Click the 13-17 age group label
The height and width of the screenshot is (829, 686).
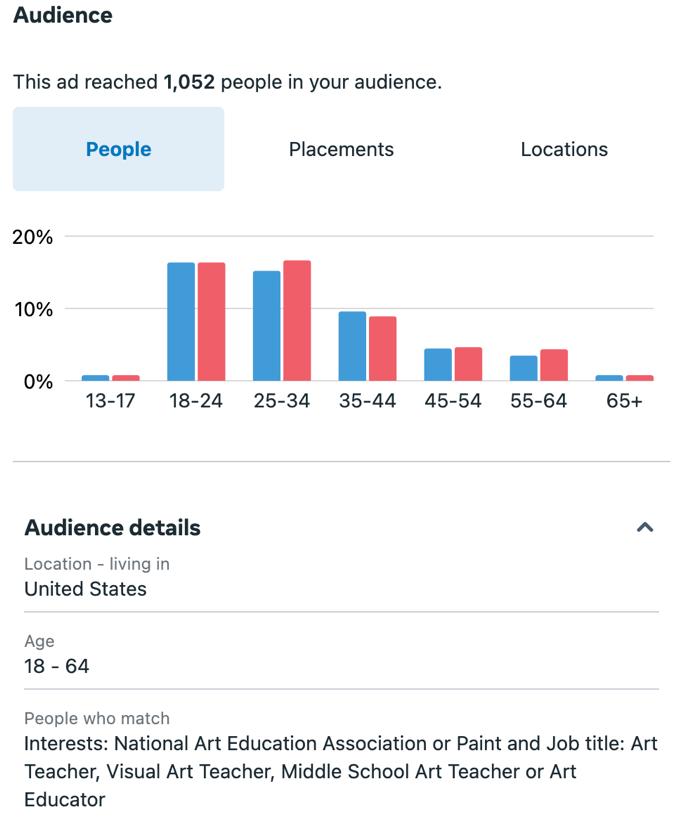[x=110, y=401]
